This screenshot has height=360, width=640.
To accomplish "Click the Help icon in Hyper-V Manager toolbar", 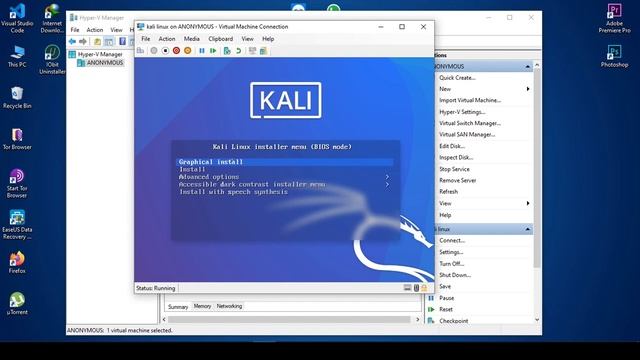I will click(122, 41).
